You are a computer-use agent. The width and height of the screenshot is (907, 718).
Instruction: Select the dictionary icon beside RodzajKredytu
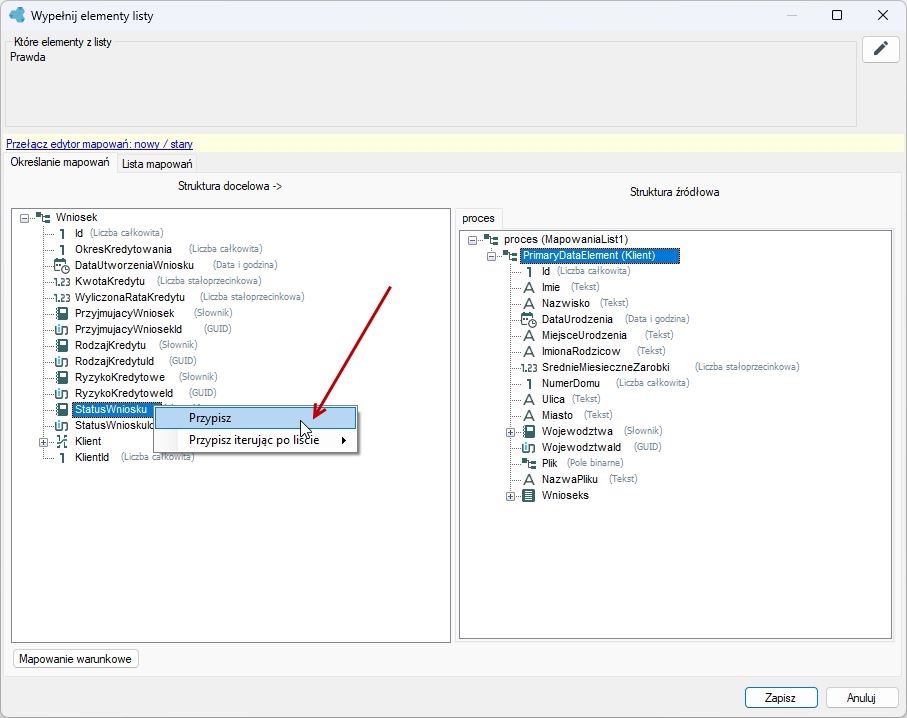coord(62,345)
